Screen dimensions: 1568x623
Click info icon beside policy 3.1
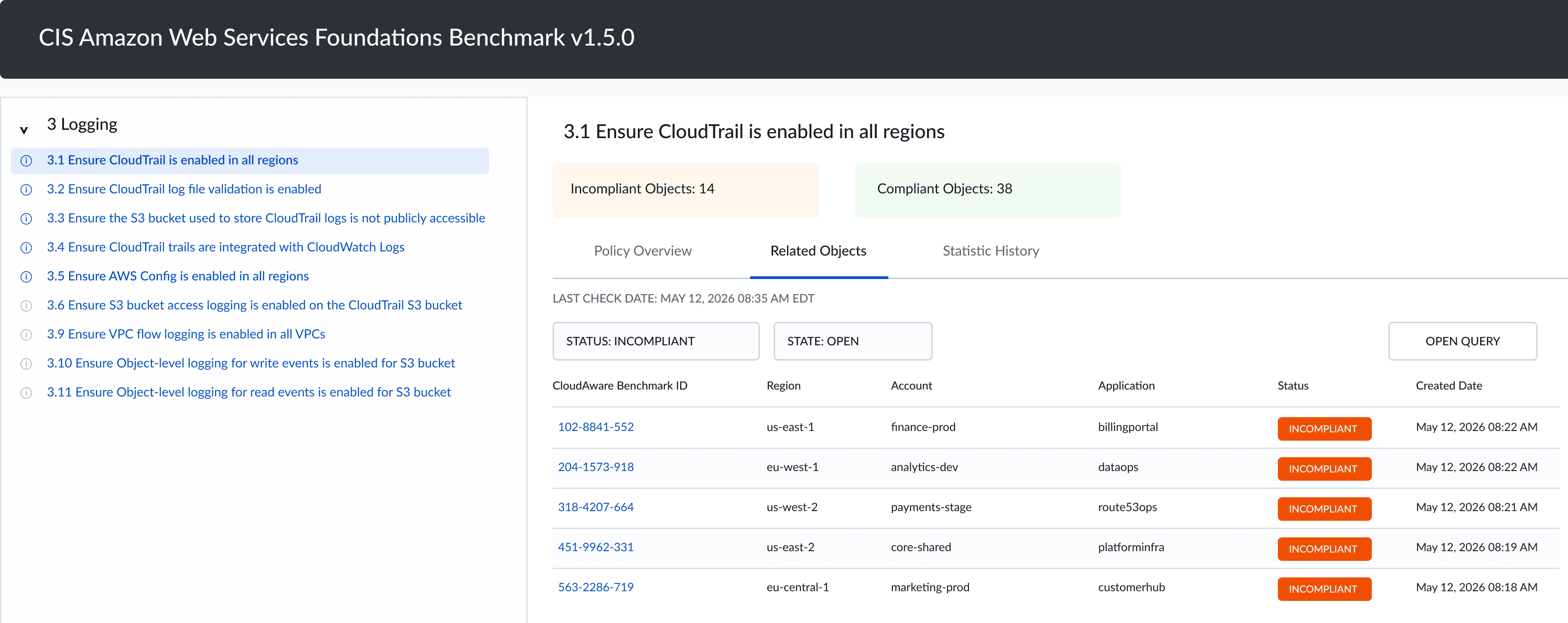26,161
